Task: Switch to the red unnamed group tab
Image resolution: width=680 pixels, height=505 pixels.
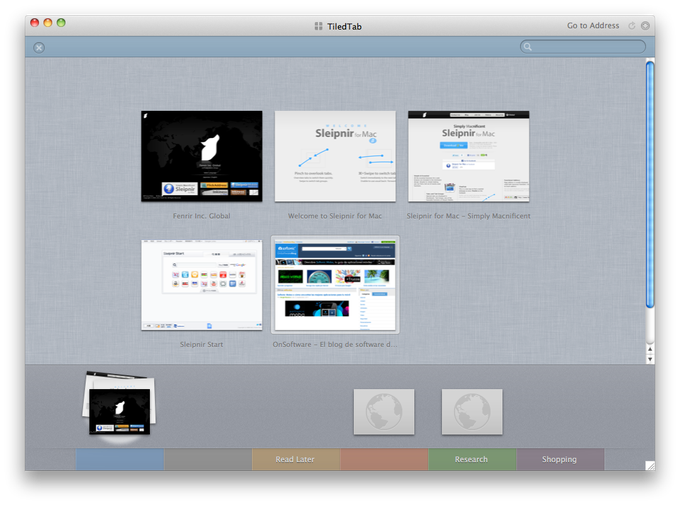Action: (x=384, y=459)
